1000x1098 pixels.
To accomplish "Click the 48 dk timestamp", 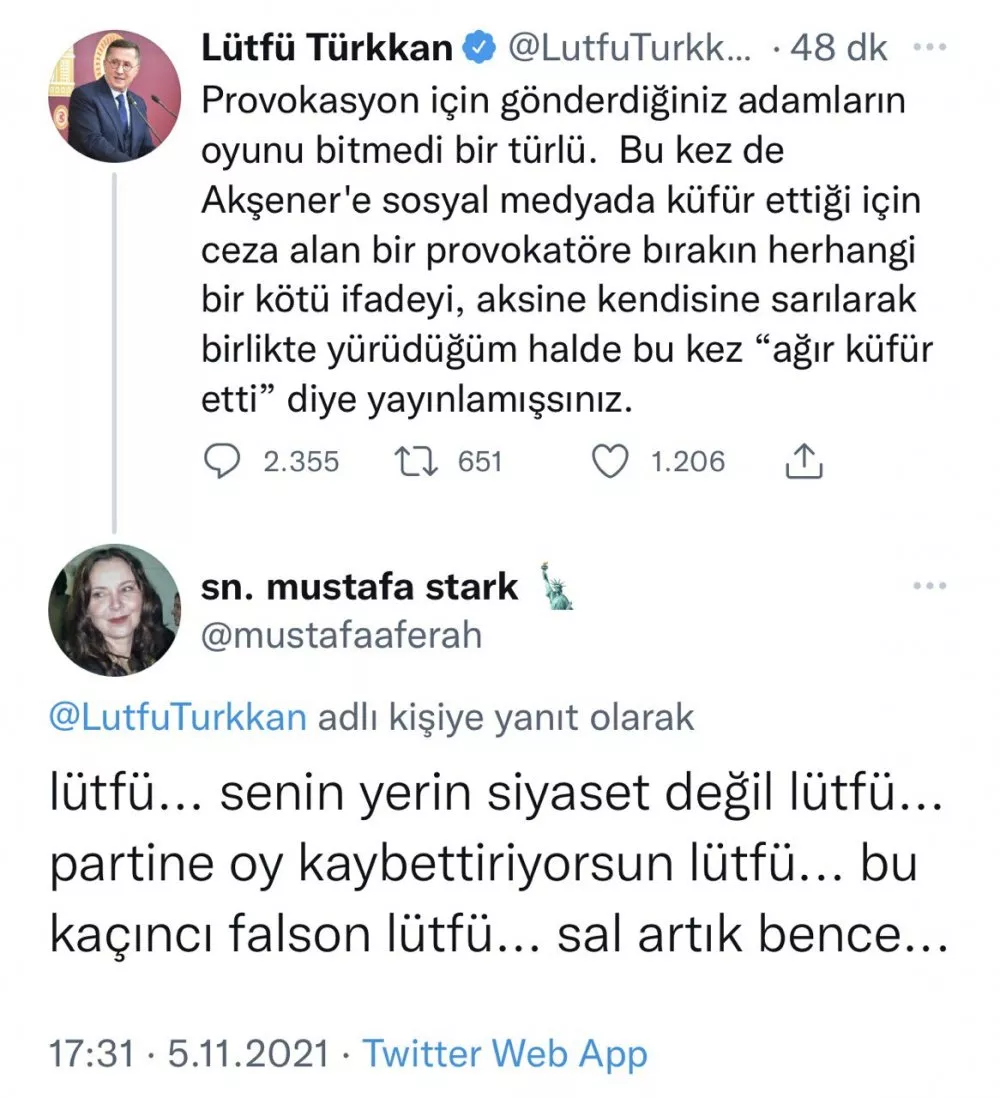I will [x=838, y=48].
